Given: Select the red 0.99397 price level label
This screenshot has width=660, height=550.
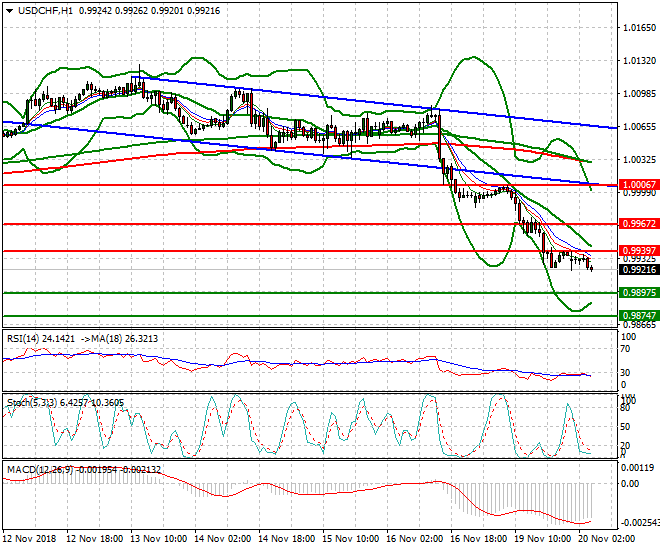Looking at the screenshot, I should pos(639,251).
